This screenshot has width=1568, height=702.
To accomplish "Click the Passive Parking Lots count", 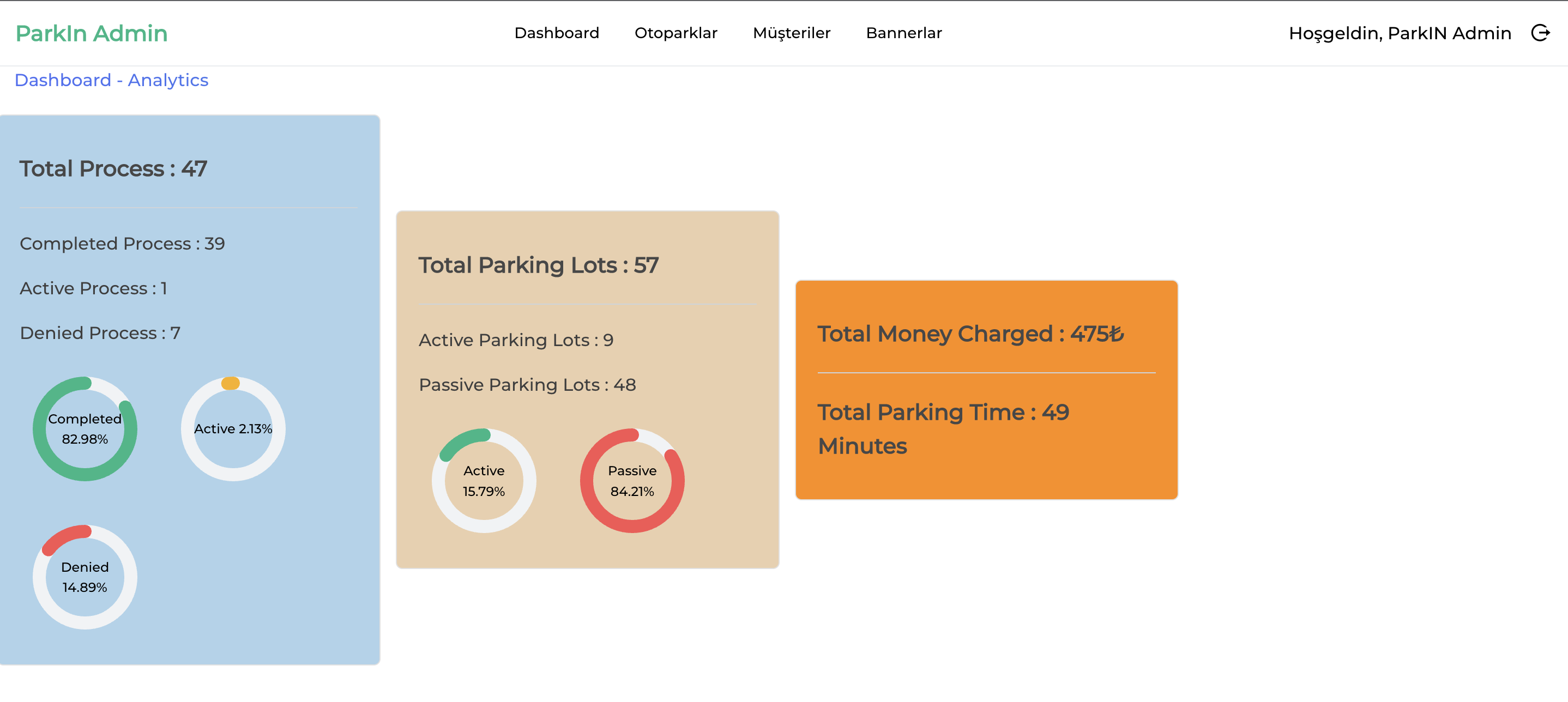I will pyautogui.click(x=527, y=384).
